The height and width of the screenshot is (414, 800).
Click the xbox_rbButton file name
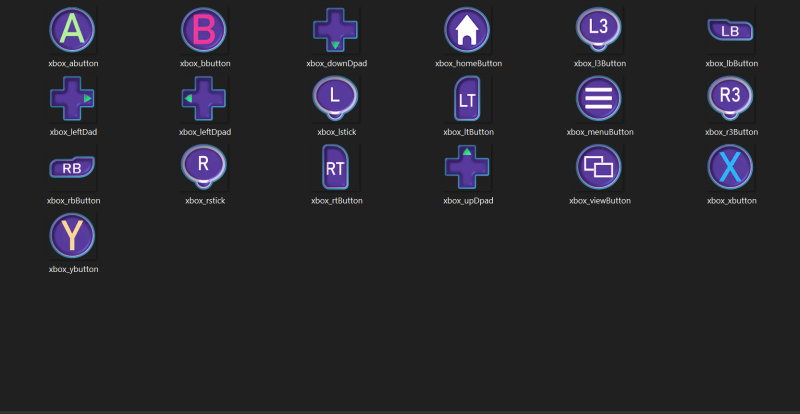tap(73, 201)
